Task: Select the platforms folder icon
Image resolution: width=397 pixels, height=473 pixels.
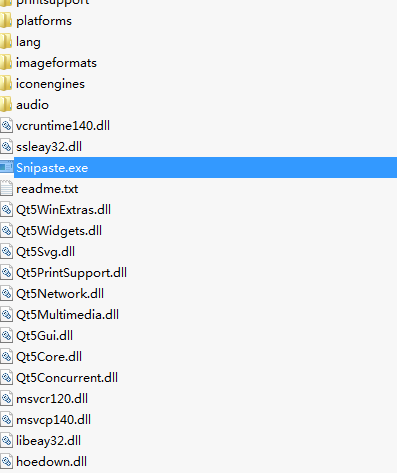Action: coord(6,21)
